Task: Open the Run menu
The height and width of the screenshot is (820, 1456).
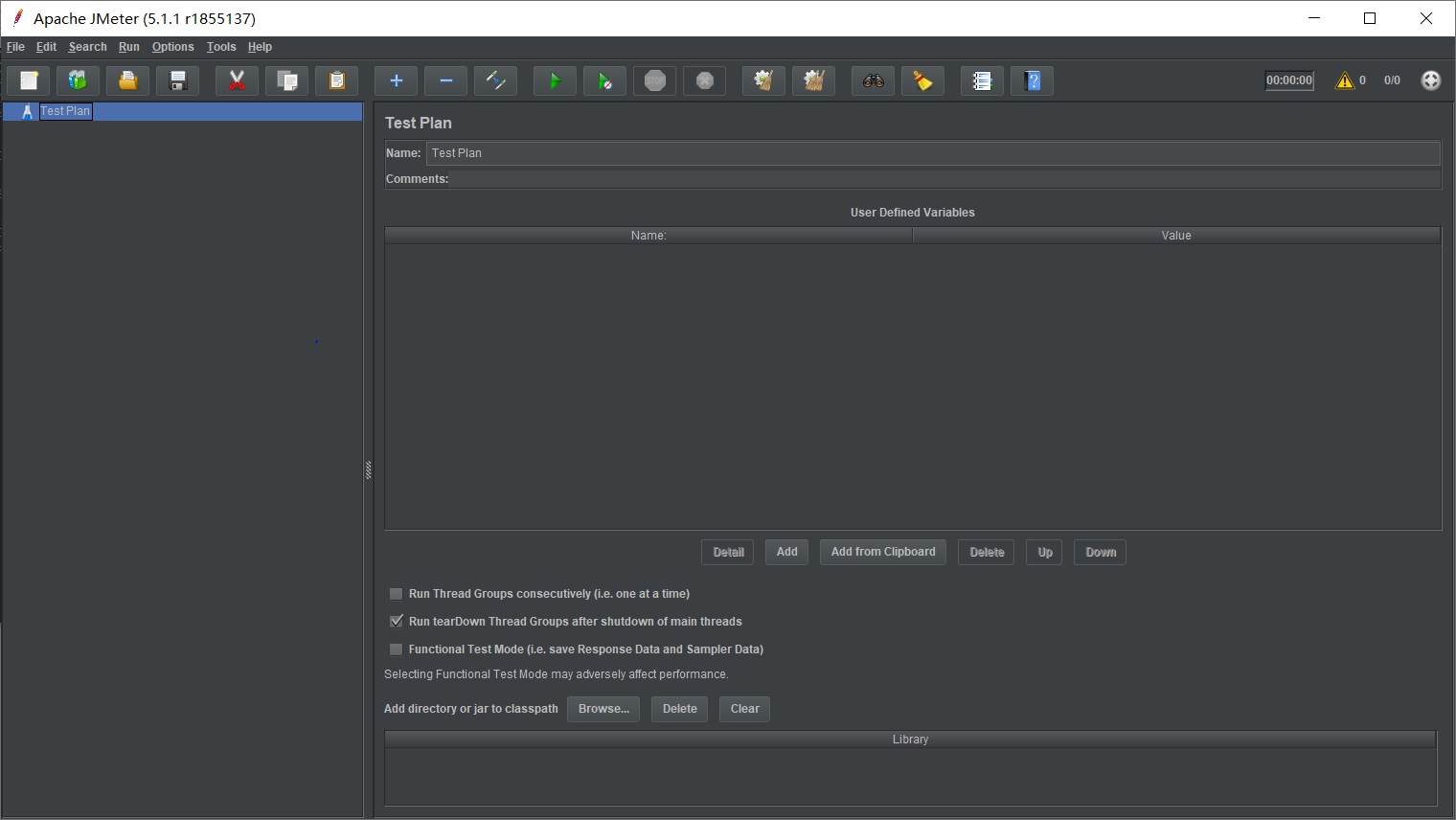Action: pyautogui.click(x=129, y=47)
